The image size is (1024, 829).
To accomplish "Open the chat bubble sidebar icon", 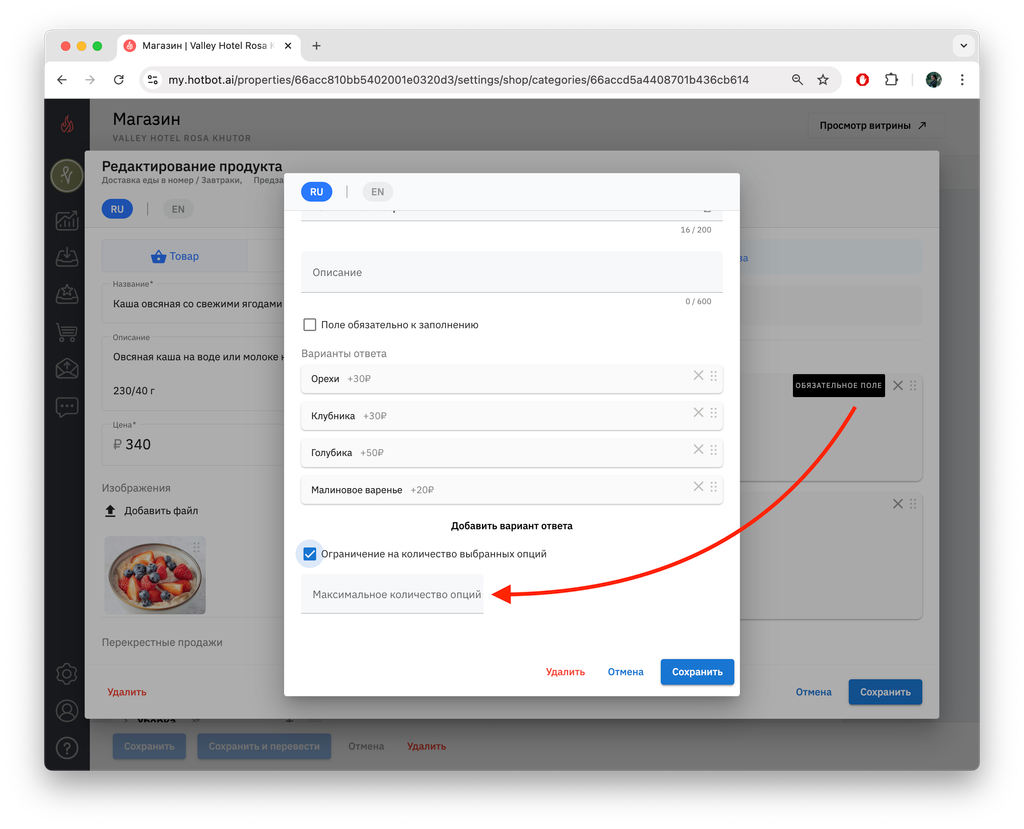I will coord(67,407).
